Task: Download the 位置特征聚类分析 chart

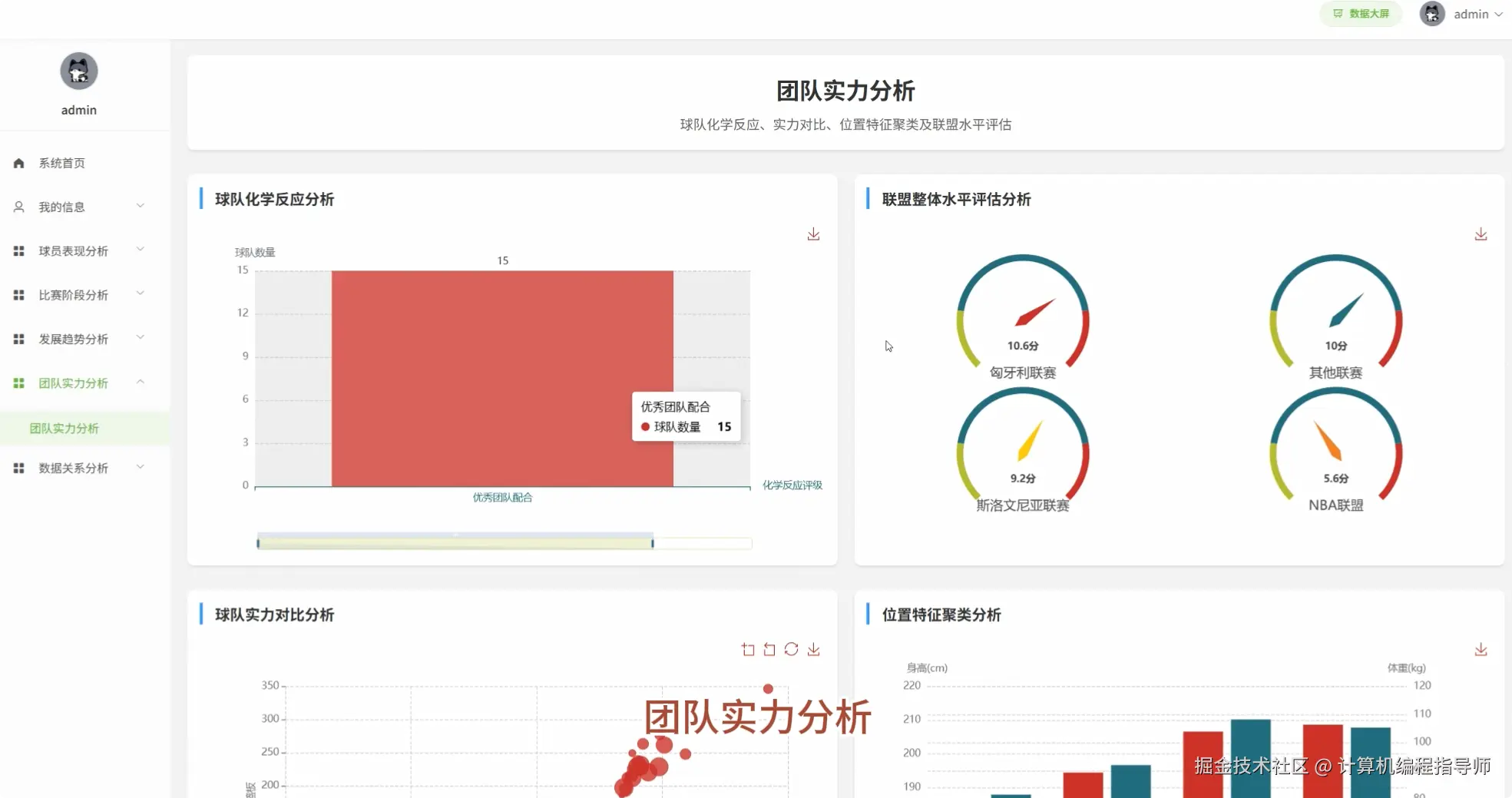Action: [1481, 649]
